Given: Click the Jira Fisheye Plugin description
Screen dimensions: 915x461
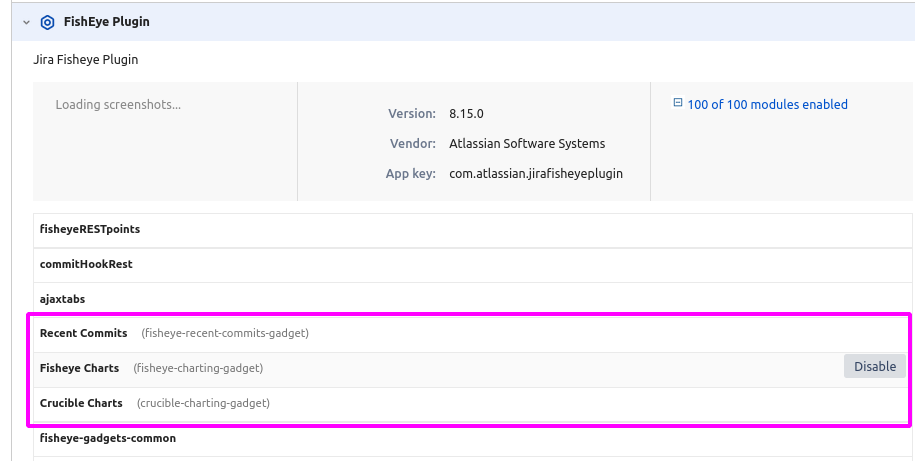Looking at the screenshot, I should [86, 60].
